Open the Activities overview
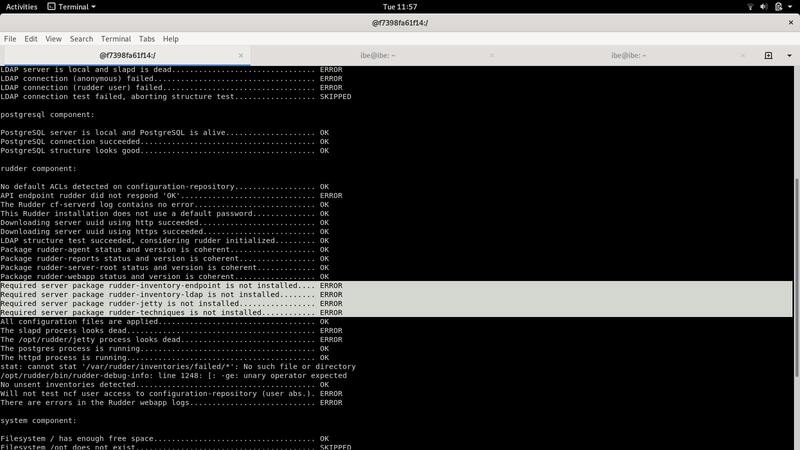The width and height of the screenshot is (800, 450). click(21, 7)
